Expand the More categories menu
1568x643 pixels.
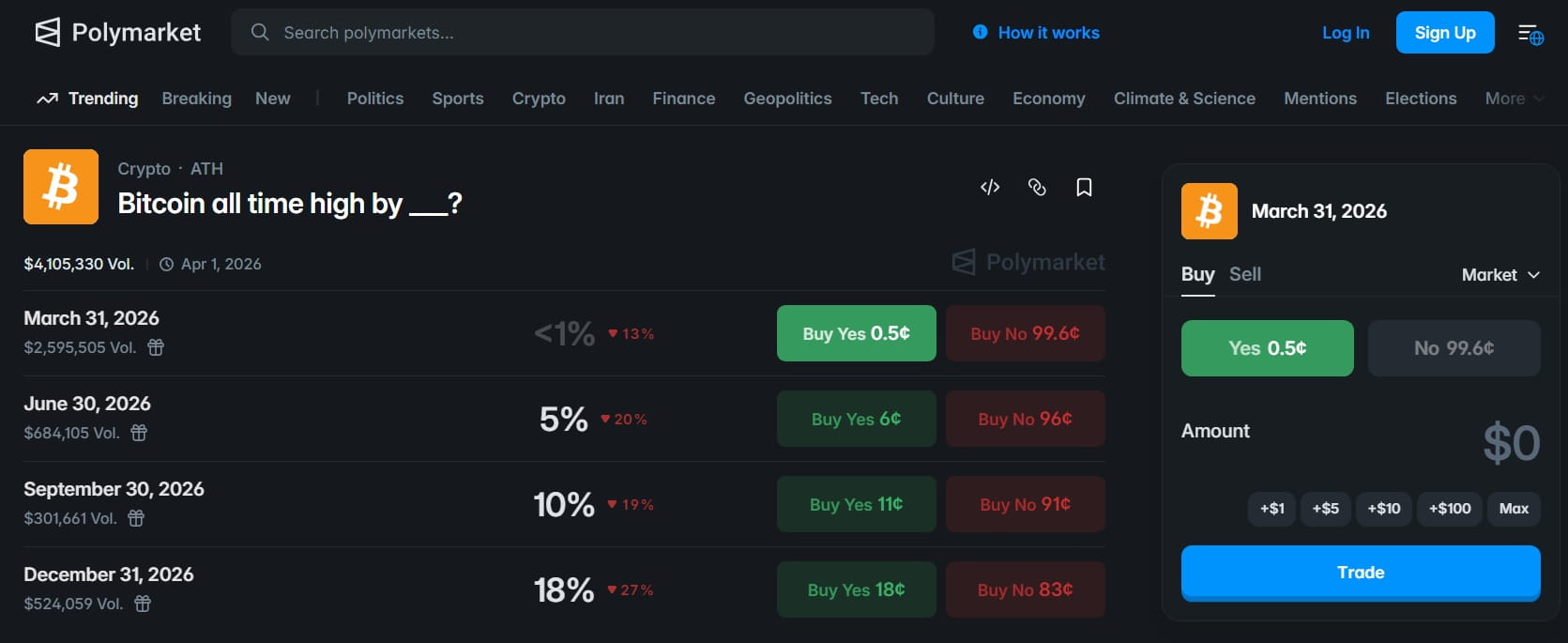pos(1514,99)
